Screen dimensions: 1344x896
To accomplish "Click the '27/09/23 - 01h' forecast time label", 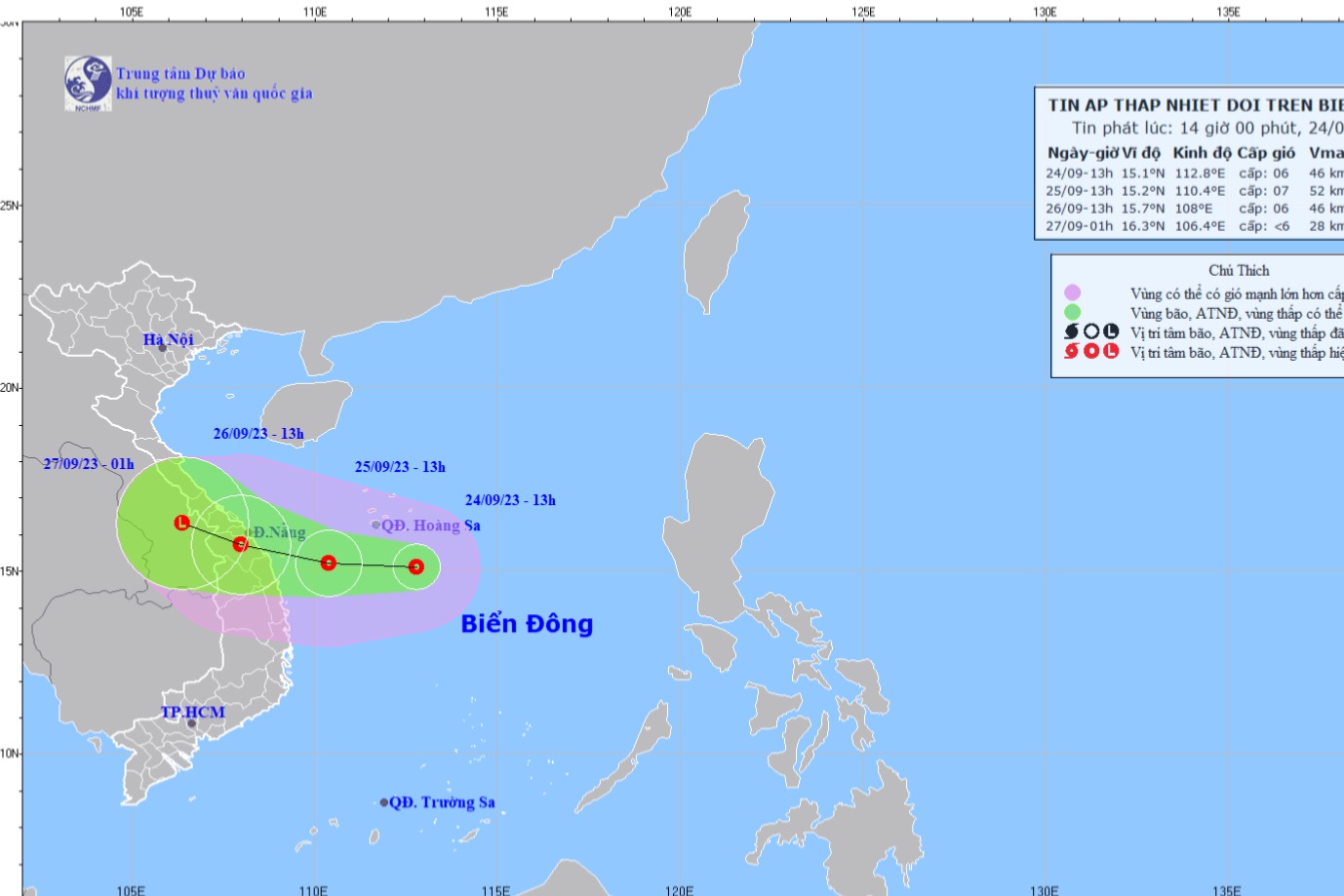I will point(89,464).
